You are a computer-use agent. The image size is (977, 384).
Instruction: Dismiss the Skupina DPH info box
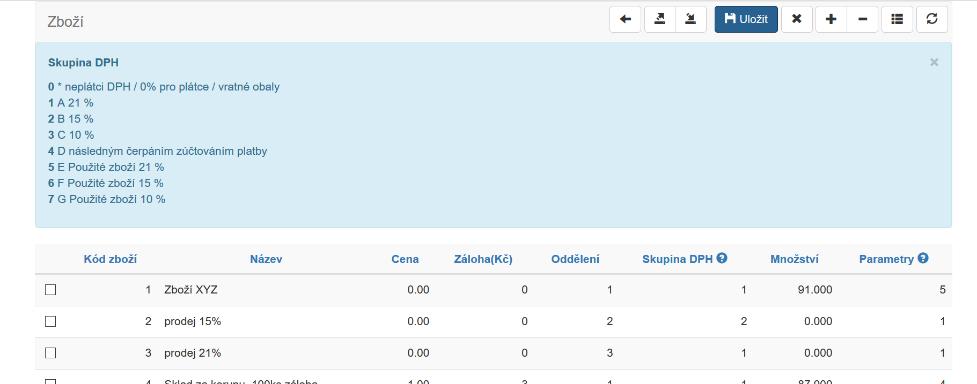point(933,62)
